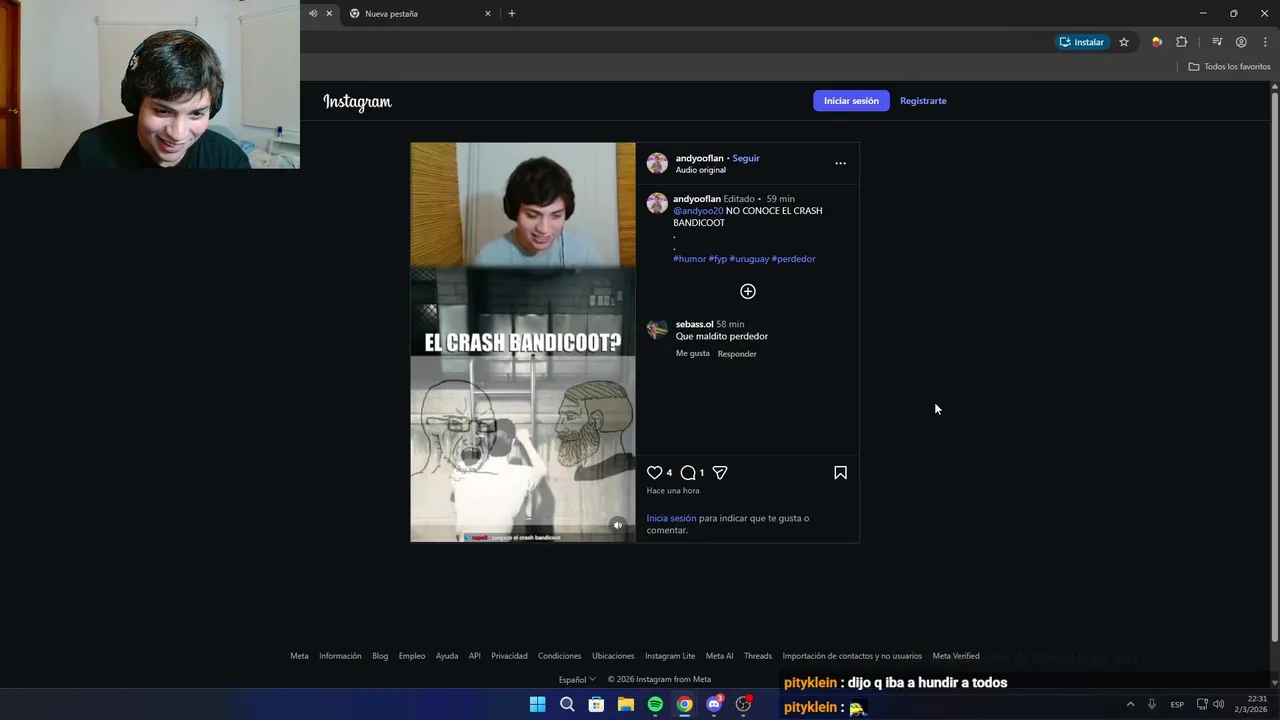Open Todos los favoritos folder

1229,66
